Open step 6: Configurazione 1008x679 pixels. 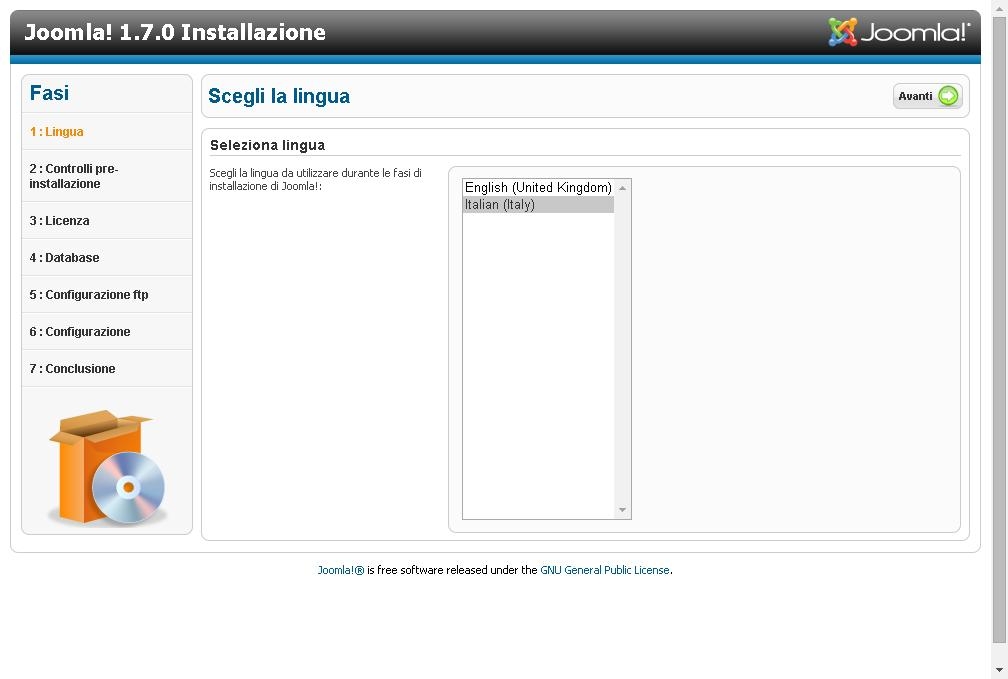click(80, 332)
